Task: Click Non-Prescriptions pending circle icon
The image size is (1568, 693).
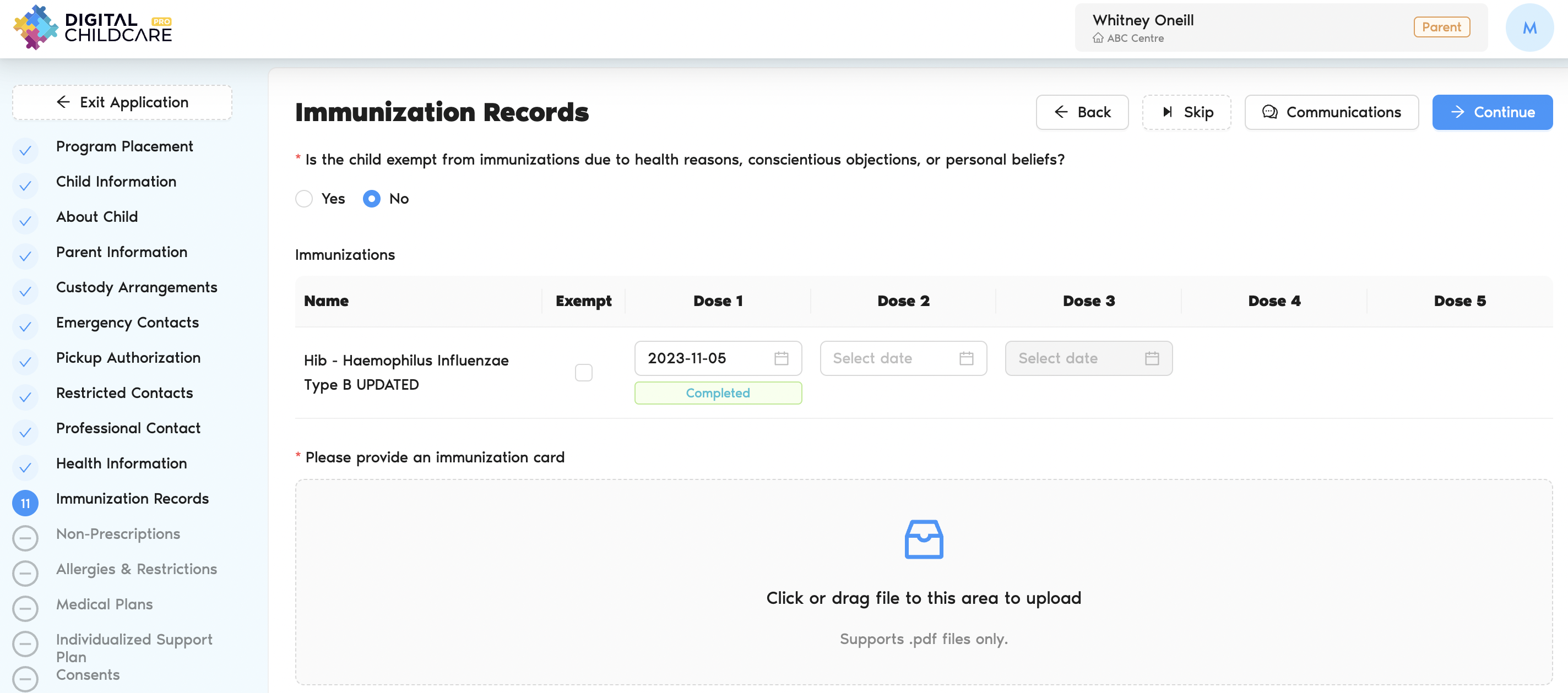Action: click(25, 538)
